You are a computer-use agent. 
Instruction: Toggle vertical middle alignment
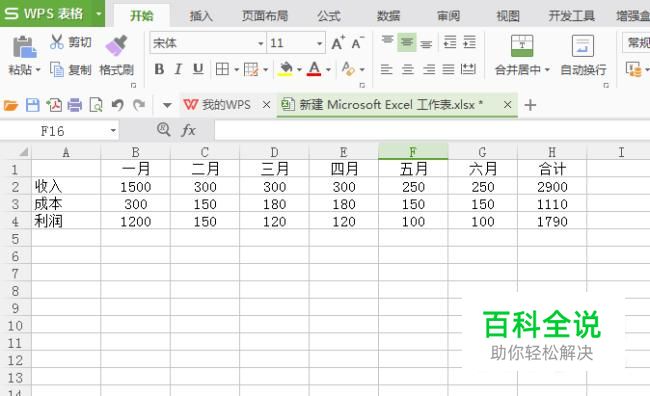tap(407, 42)
